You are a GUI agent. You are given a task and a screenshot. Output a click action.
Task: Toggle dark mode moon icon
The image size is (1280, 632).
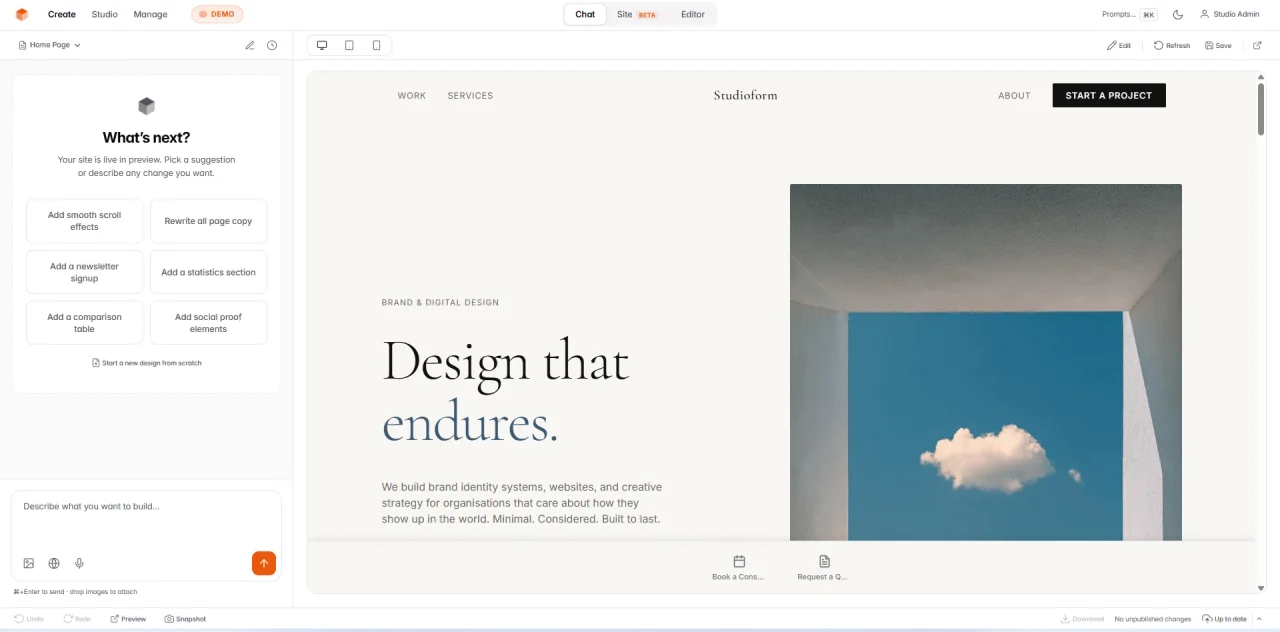(1178, 14)
